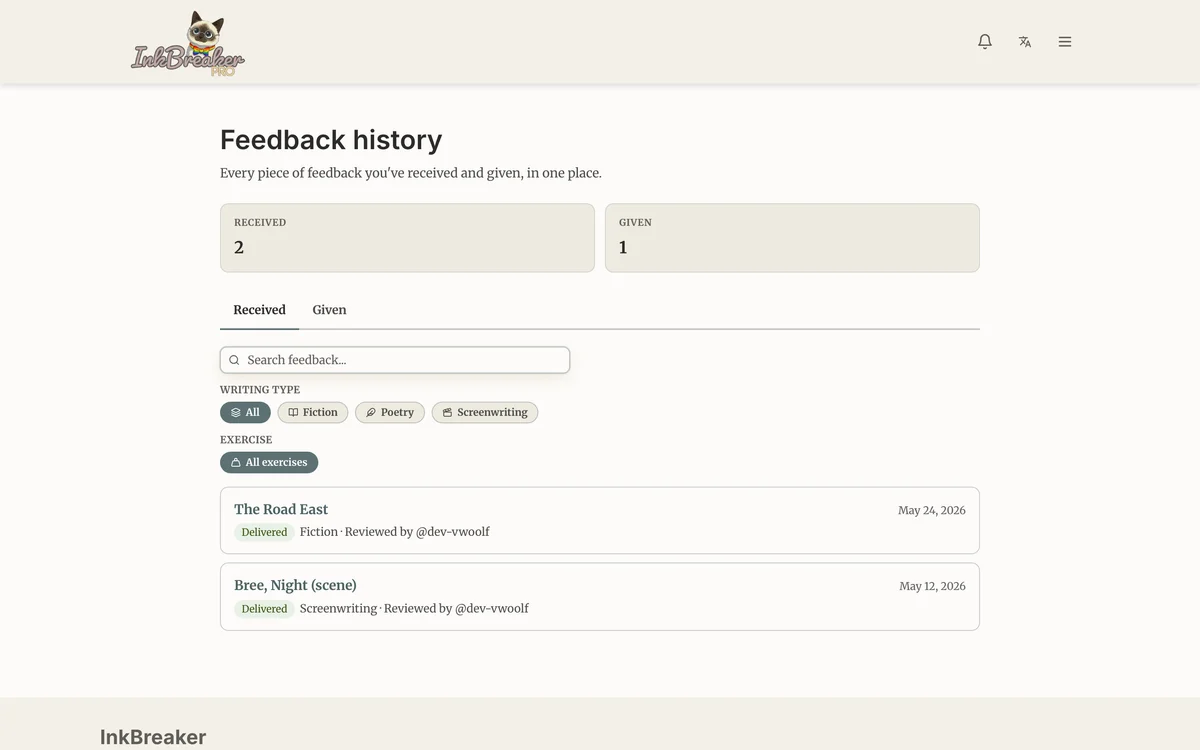Select the All exercises filter chip
This screenshot has height=750, width=1200.
click(269, 462)
